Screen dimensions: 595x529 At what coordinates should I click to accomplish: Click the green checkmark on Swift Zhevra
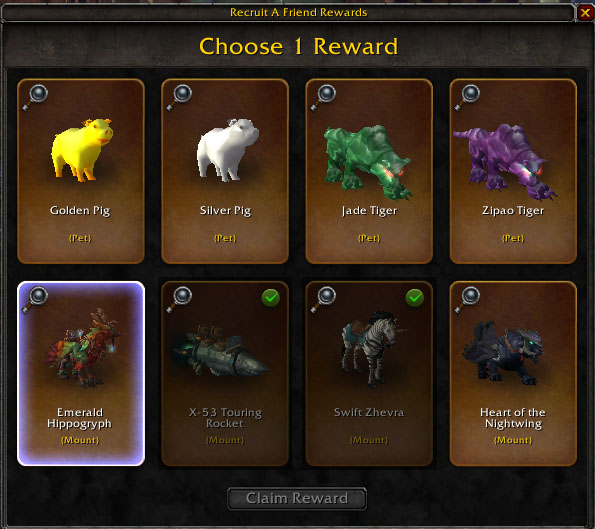pos(415,298)
